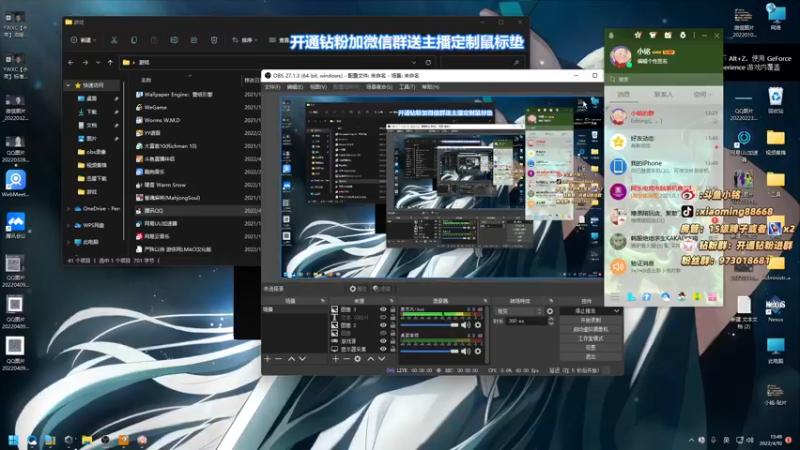The width and height of the screenshot is (800, 450).
Task: Click 工作室模式 button in OBS
Action: click(x=590, y=338)
